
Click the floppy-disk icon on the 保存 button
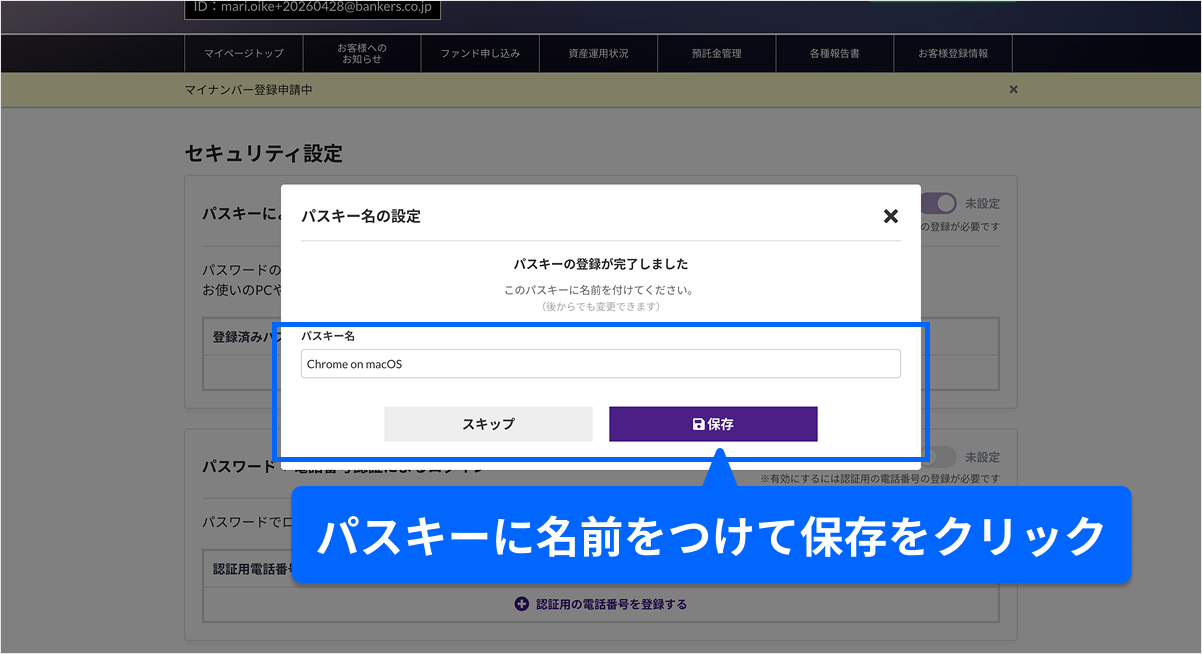[698, 424]
